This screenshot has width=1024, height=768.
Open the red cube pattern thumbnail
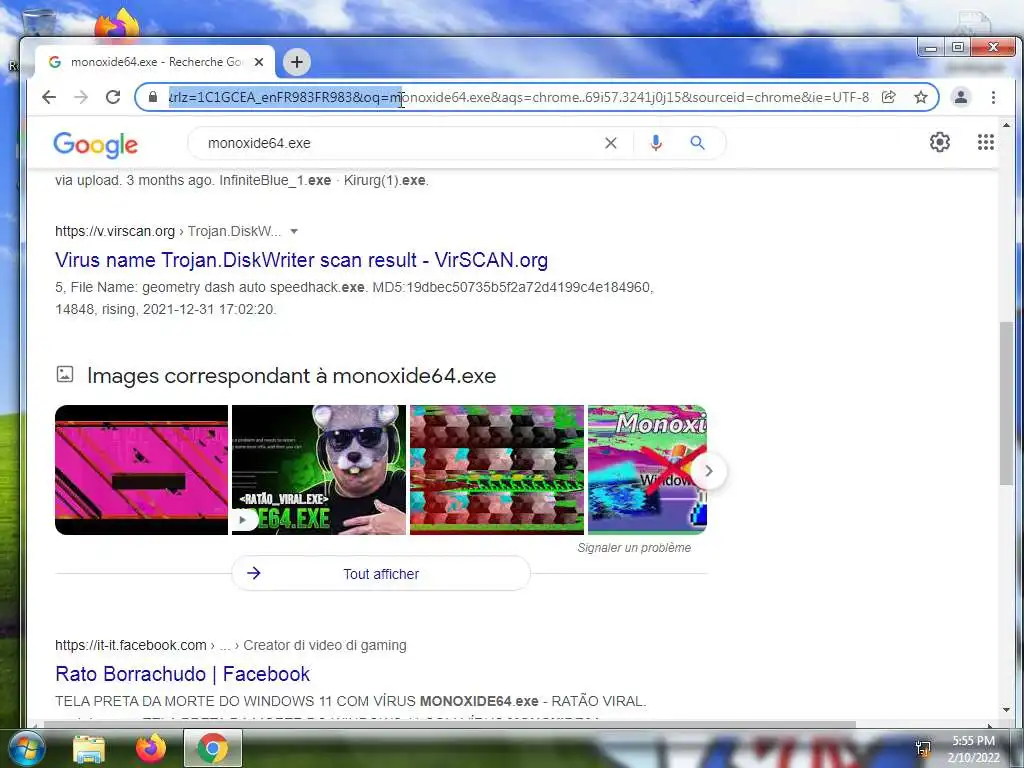pyautogui.click(x=497, y=470)
